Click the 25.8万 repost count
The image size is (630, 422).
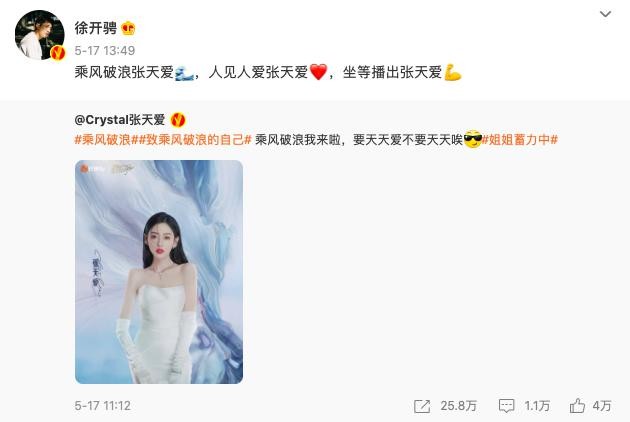[458, 406]
